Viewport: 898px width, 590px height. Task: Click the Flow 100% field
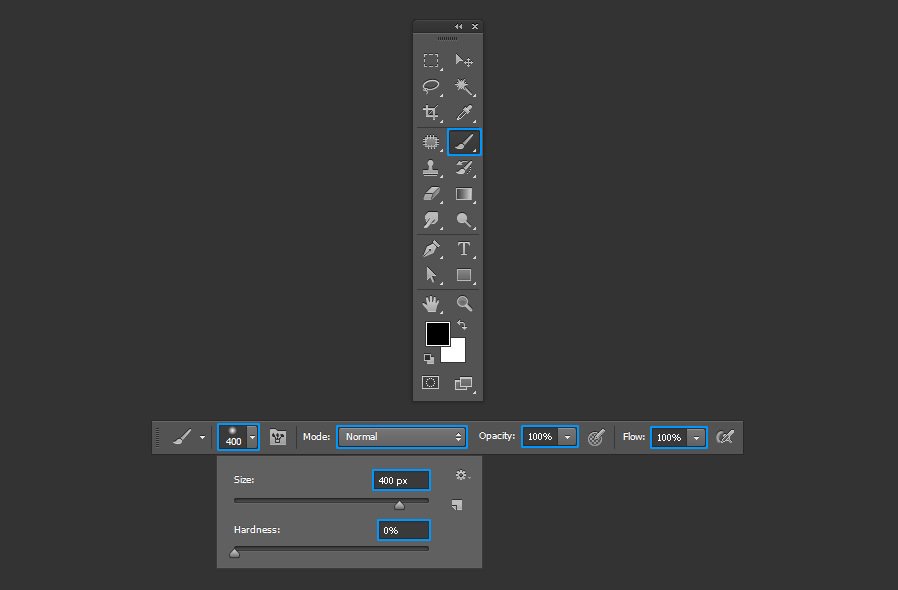669,438
